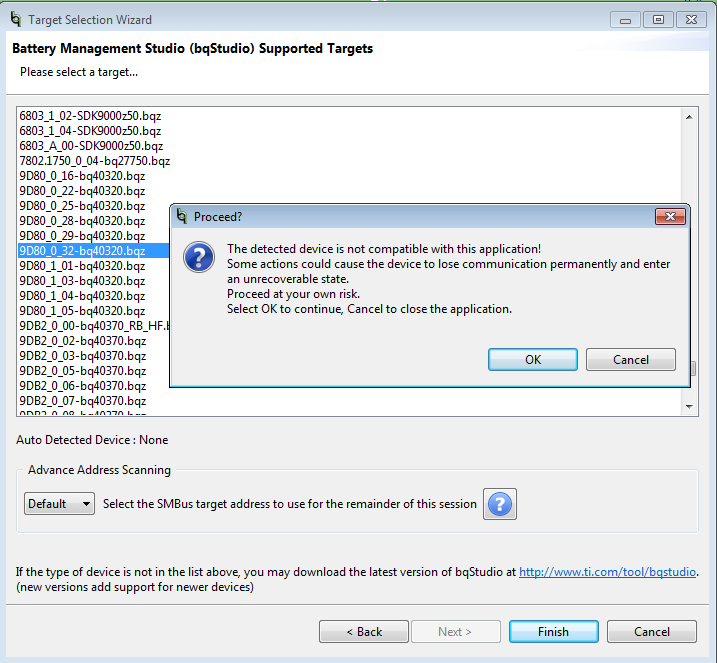Close the Proceed dialog with red X
This screenshot has width=717, height=663.
670,216
